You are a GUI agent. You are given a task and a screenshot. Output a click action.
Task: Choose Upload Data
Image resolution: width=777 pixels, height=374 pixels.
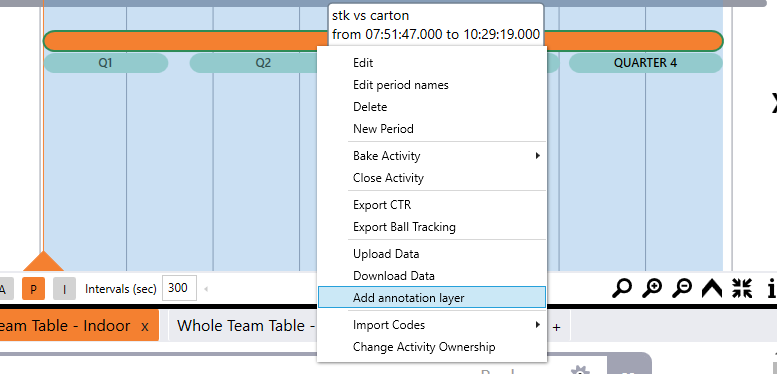(431, 254)
